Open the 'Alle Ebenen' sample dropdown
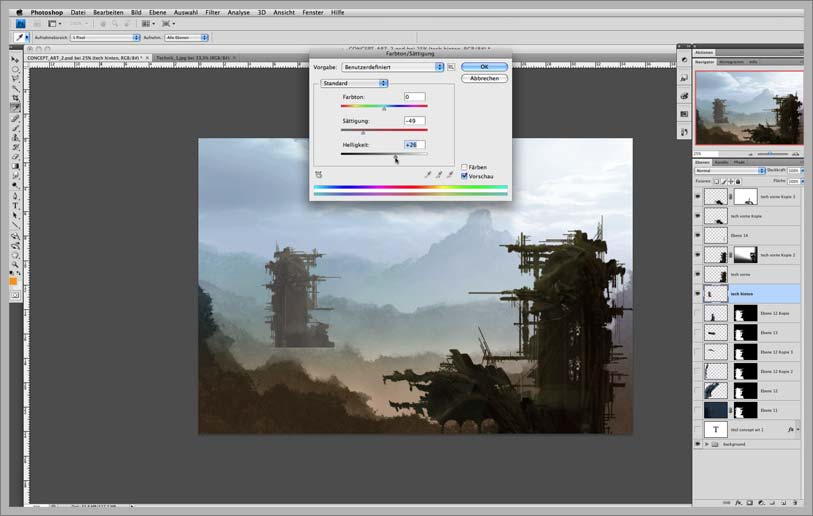This screenshot has width=813, height=516. pyautogui.click(x=187, y=37)
